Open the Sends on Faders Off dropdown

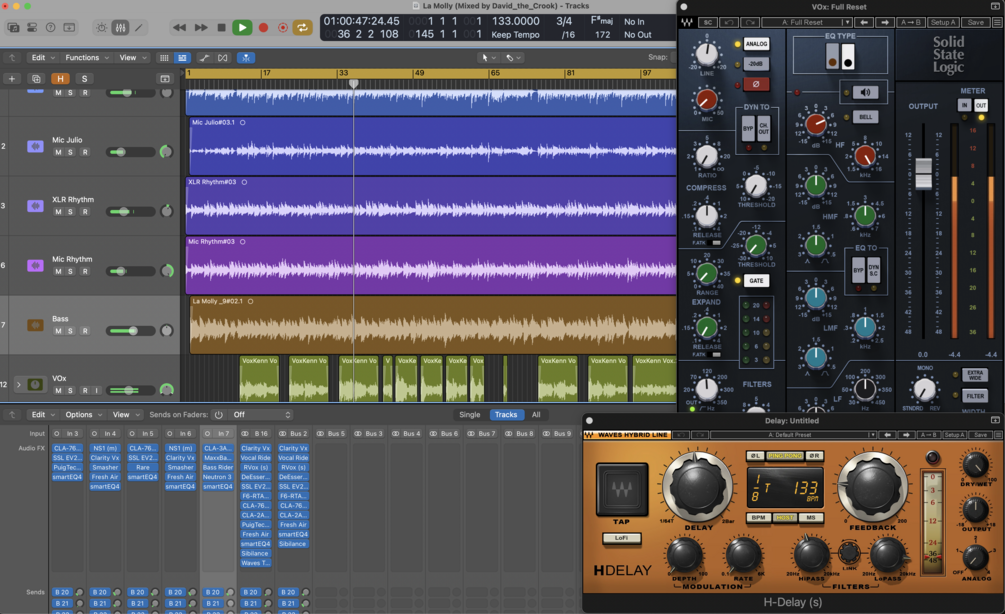tap(262, 415)
